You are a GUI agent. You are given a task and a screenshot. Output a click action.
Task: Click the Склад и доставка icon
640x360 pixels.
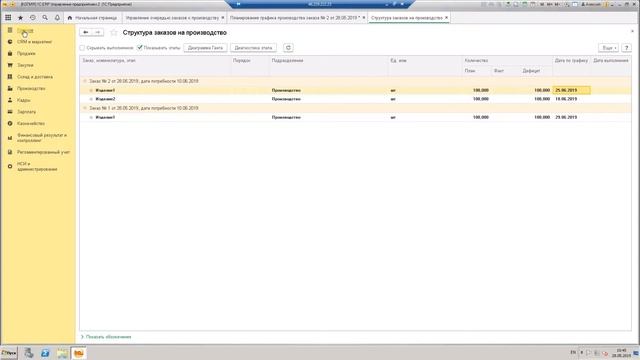coord(10,77)
